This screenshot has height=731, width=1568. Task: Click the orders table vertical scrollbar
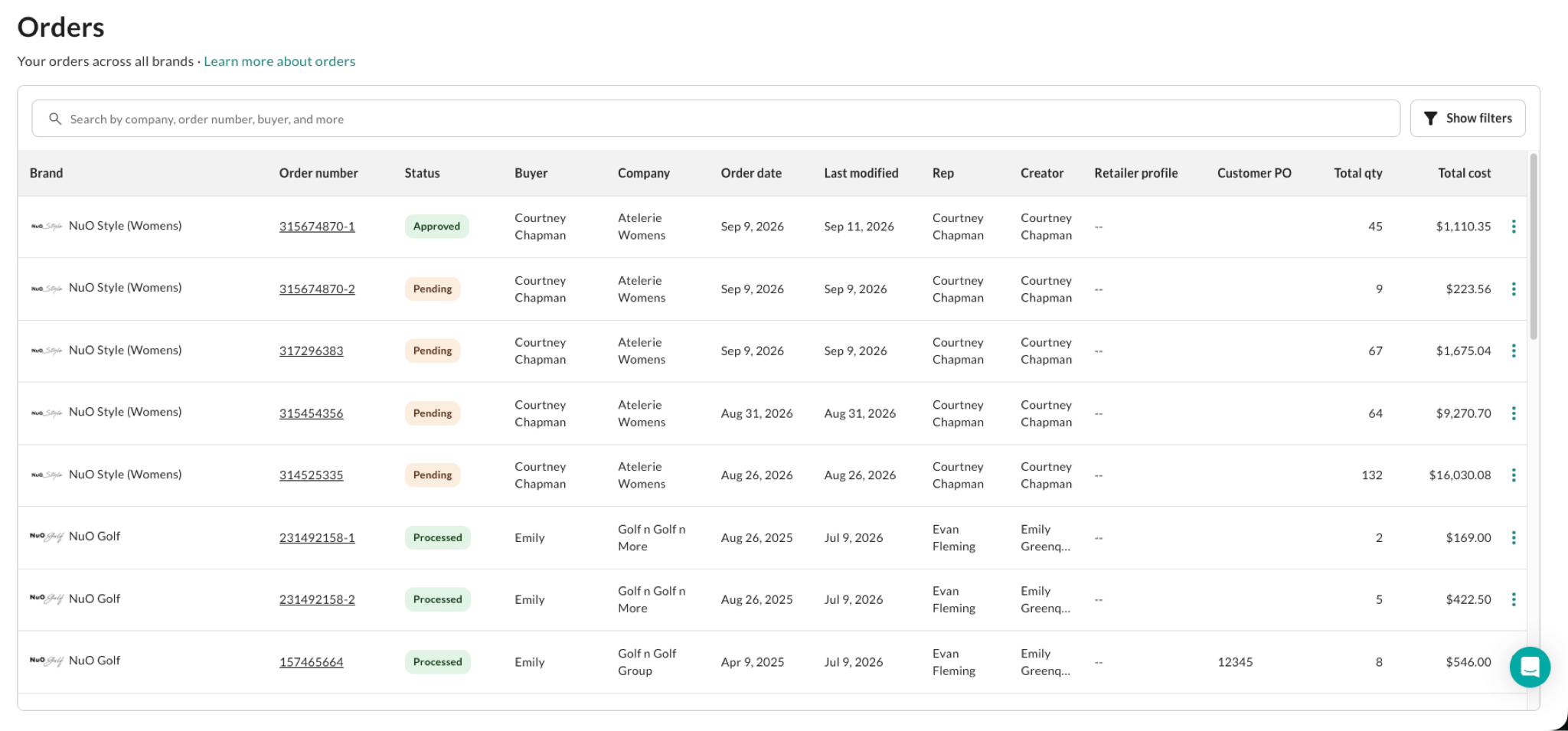pos(1533,246)
